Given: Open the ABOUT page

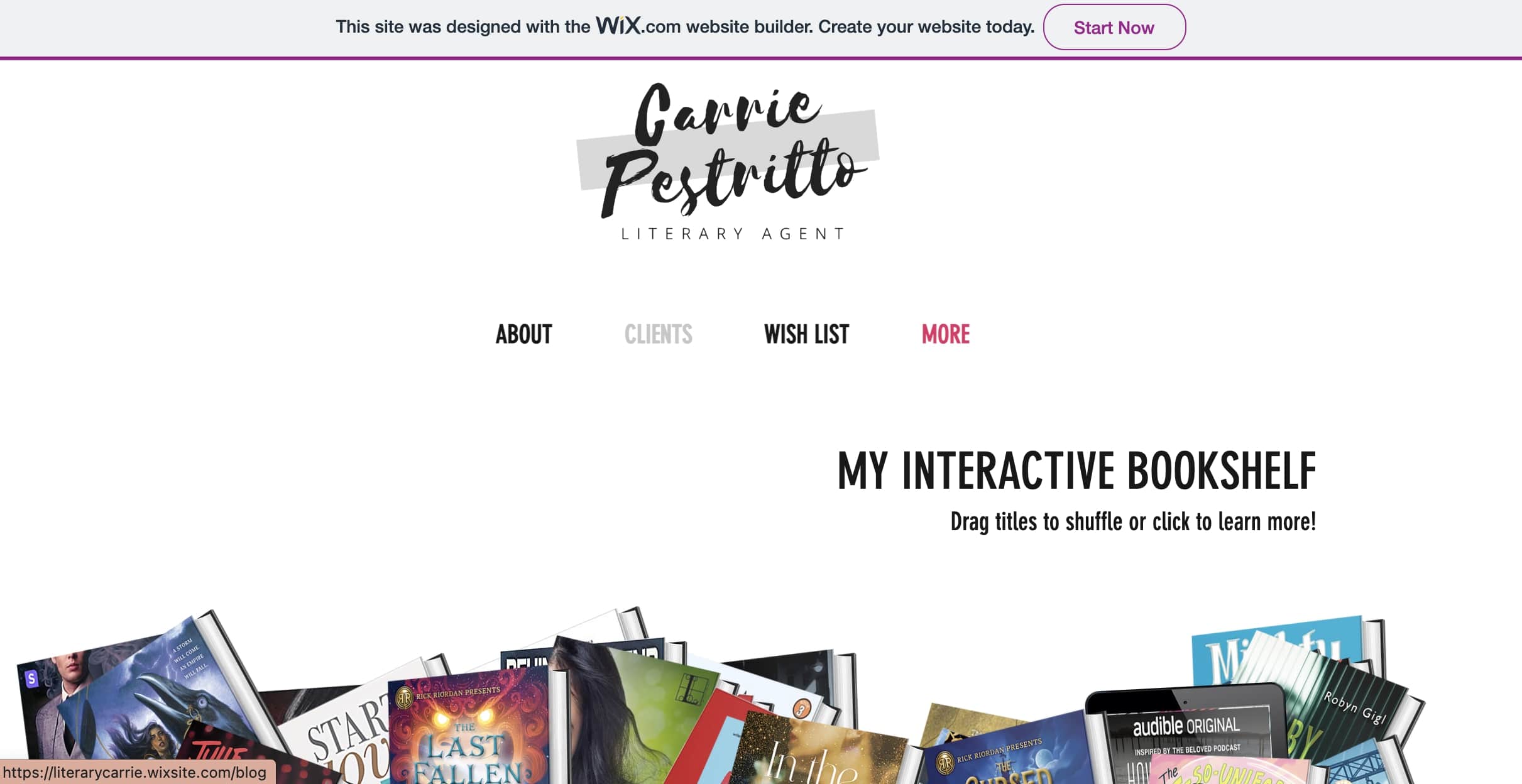Looking at the screenshot, I should 523,334.
